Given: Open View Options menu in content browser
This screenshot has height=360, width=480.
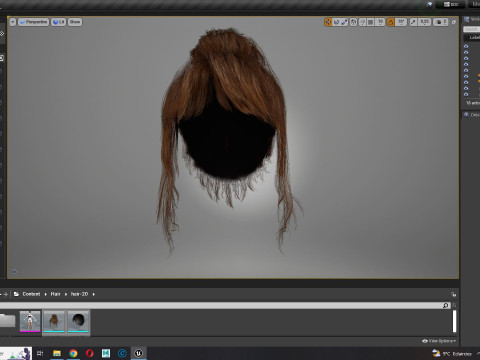Looking at the screenshot, I should [x=439, y=341].
